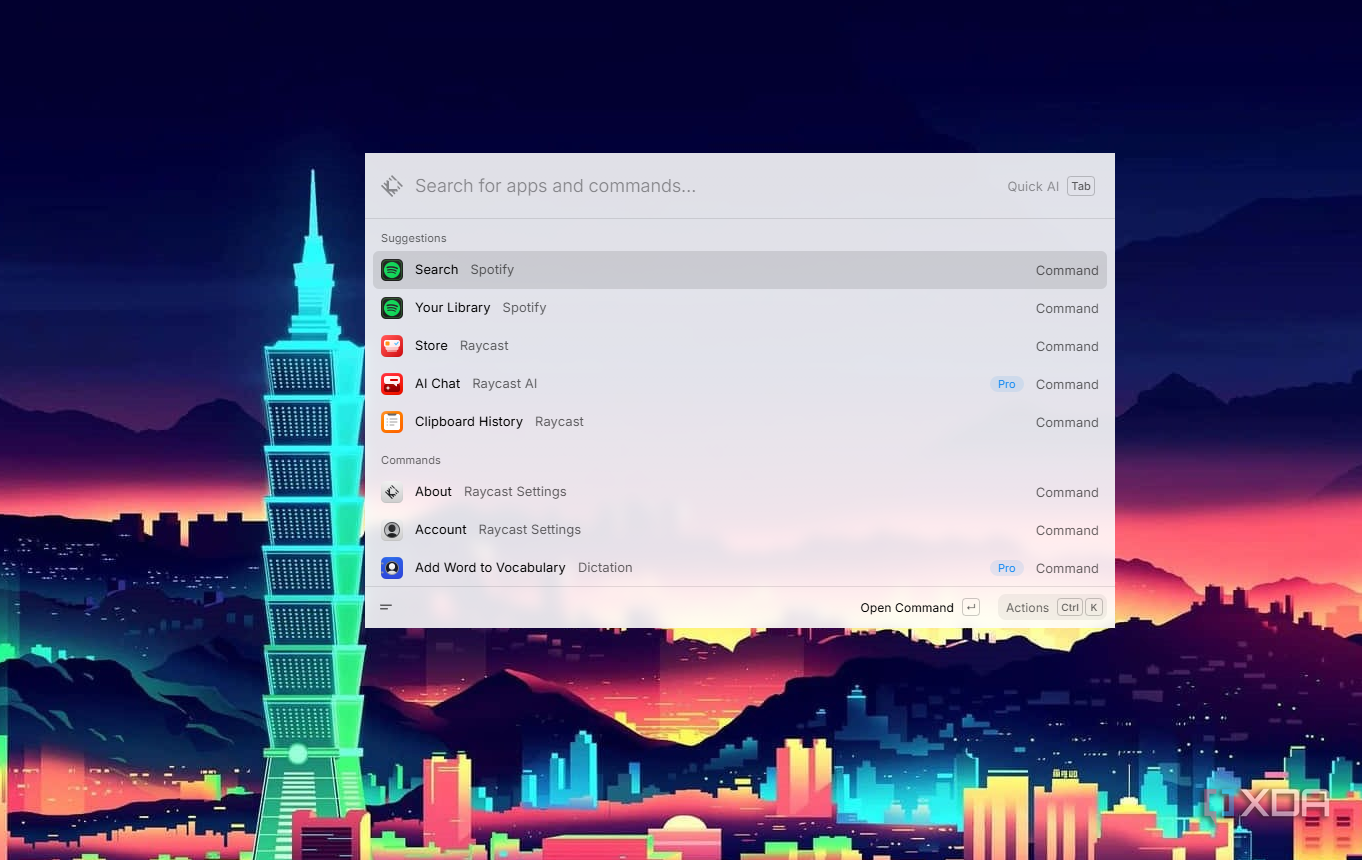Click the Pro badge on Add Word to Vocabulary
This screenshot has width=1362, height=860.
tap(1007, 568)
